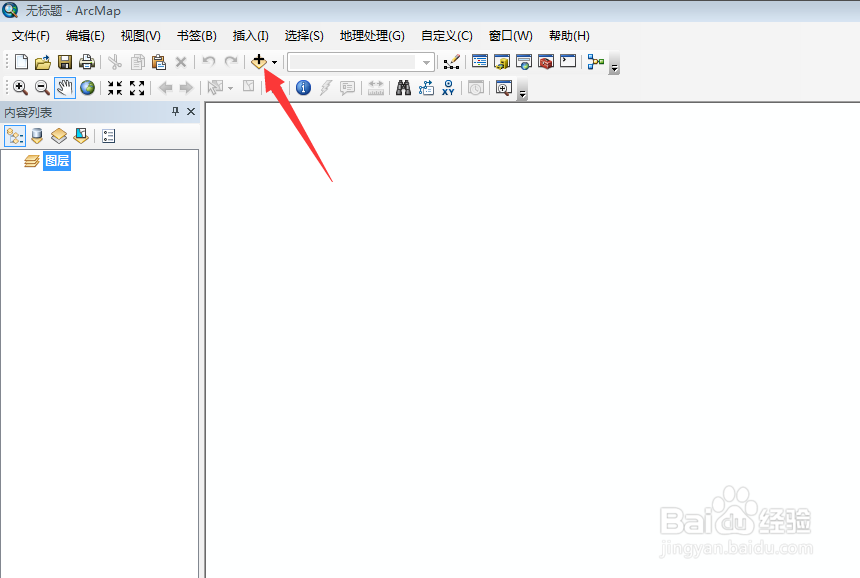
Task: Open Create Viewer Window tool
Action: coord(503,88)
